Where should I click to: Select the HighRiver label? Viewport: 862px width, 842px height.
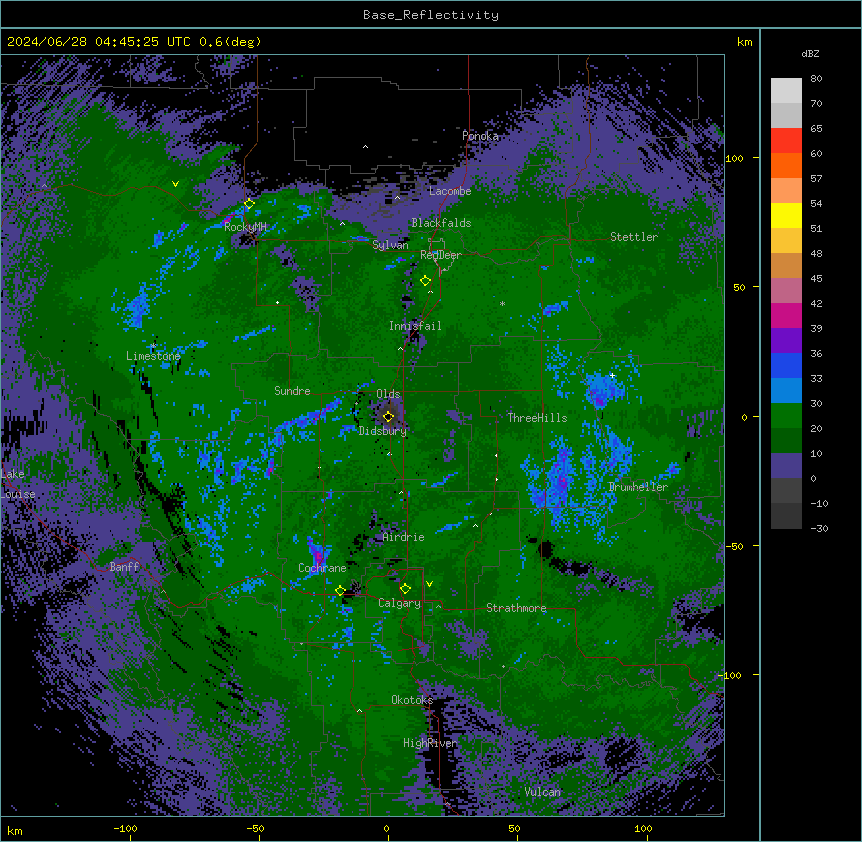tap(430, 743)
